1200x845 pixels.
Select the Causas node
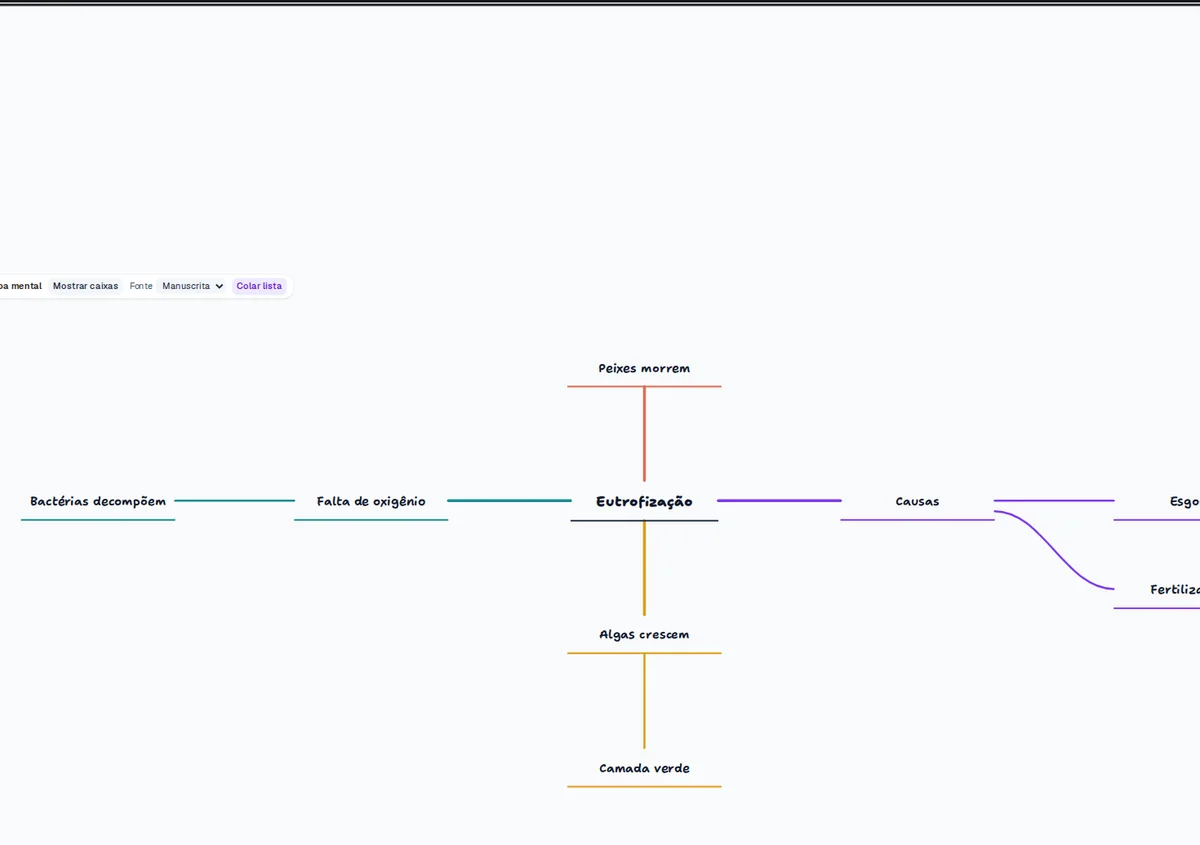pos(917,502)
